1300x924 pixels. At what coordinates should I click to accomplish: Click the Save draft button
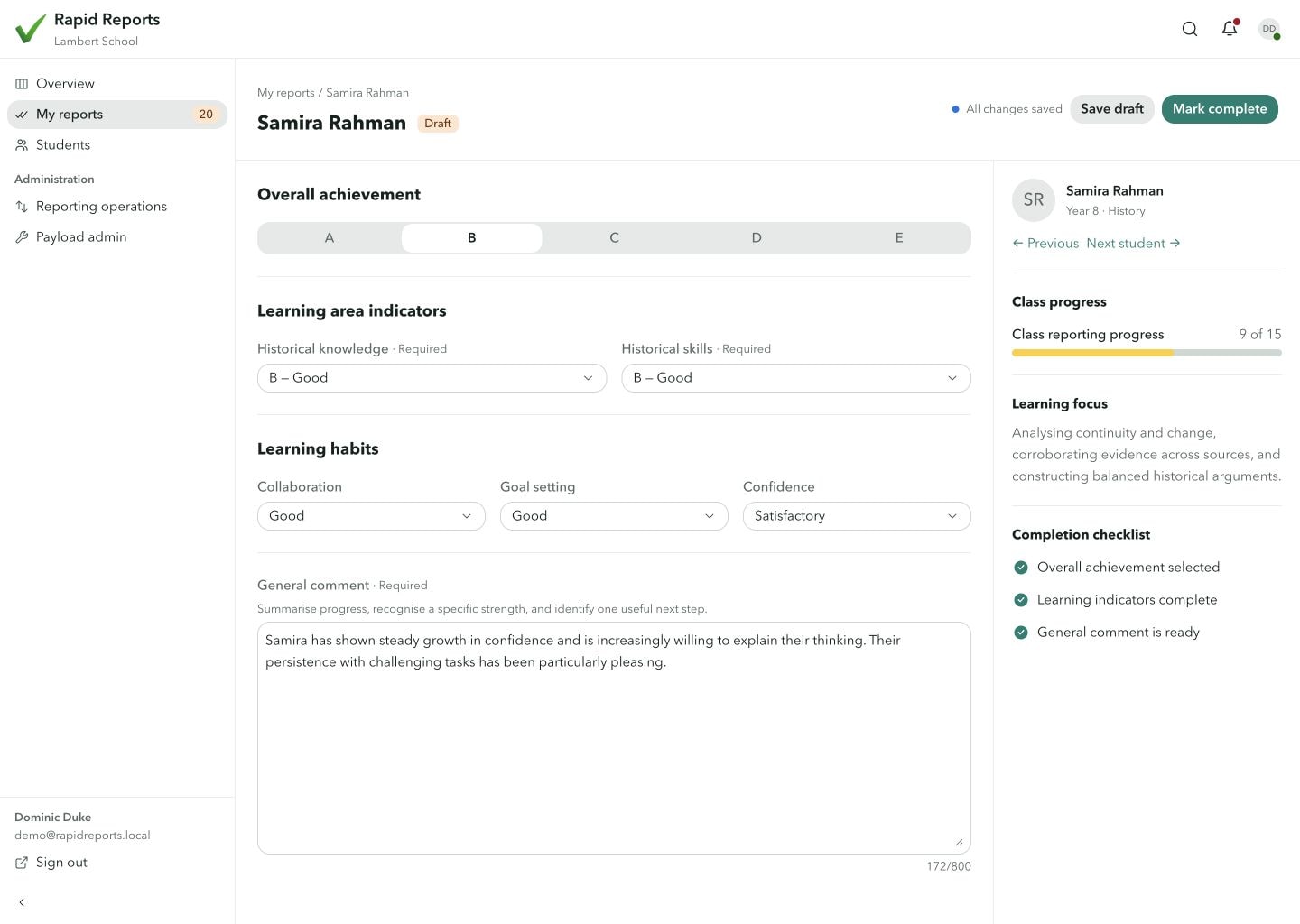[x=1112, y=109]
